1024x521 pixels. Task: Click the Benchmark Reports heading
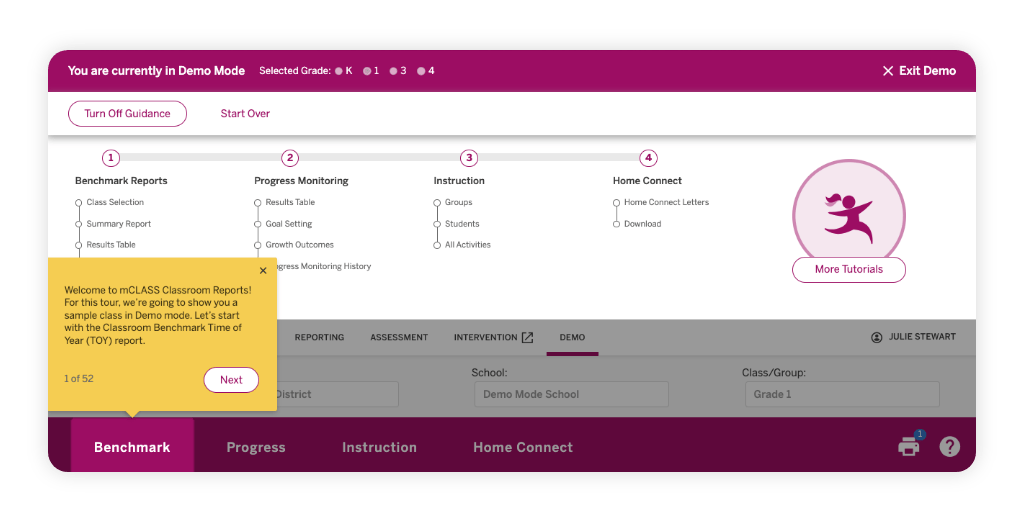tap(121, 181)
